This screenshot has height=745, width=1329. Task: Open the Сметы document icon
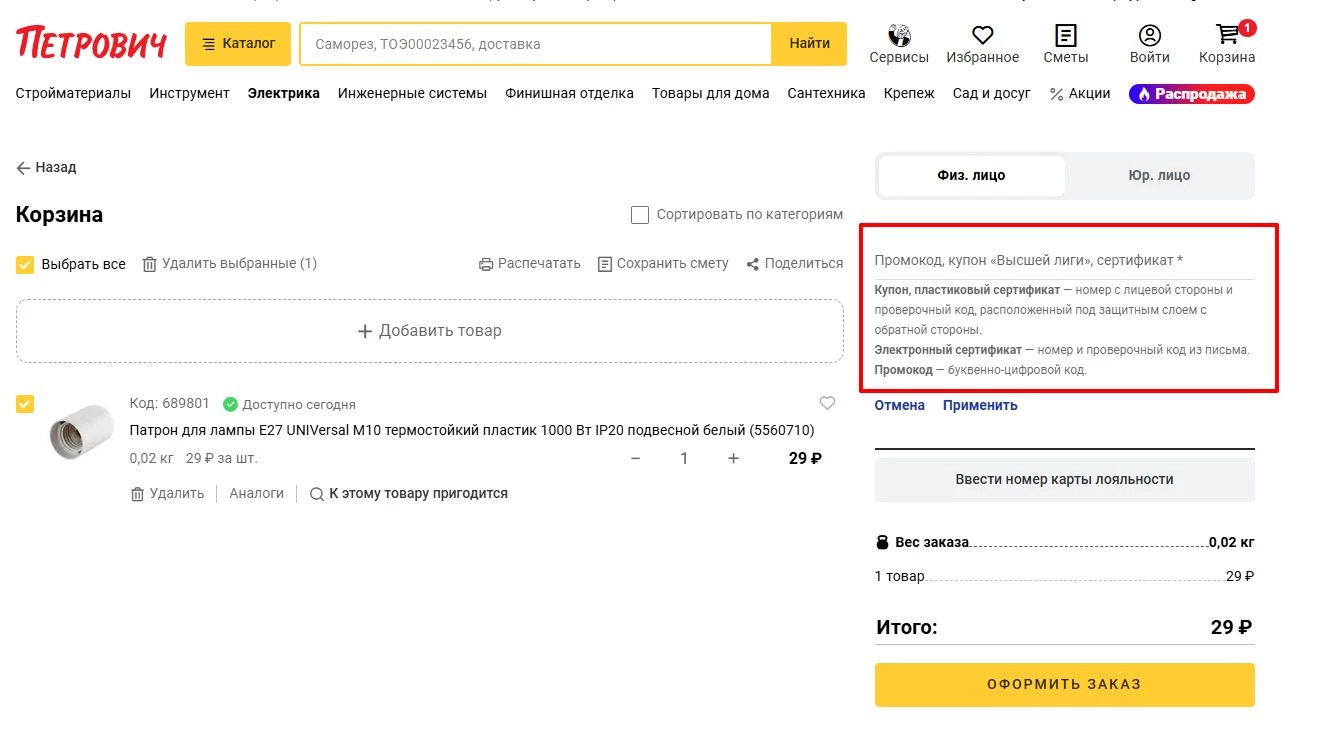(x=1065, y=37)
